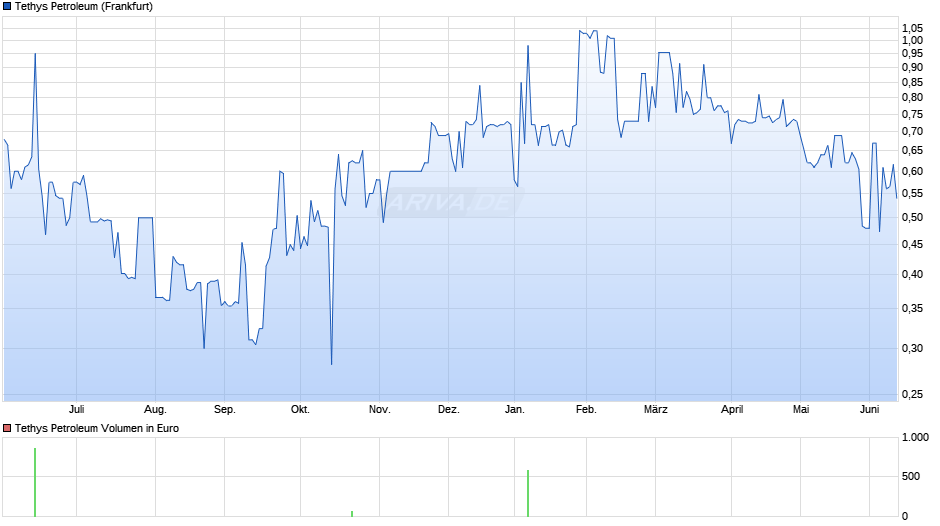Click the 0,40 price axis value
940x526 pixels.
point(912,274)
